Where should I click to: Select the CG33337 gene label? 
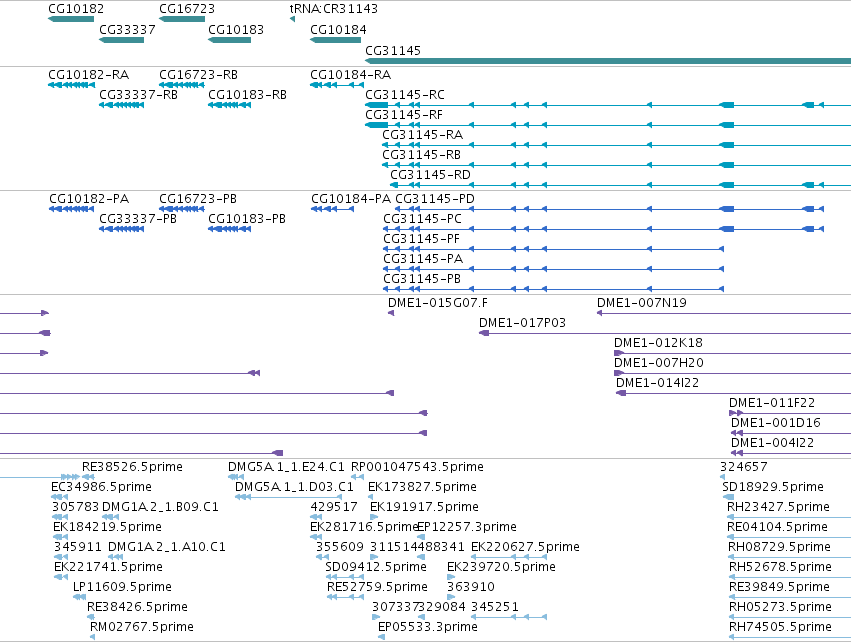click(127, 30)
